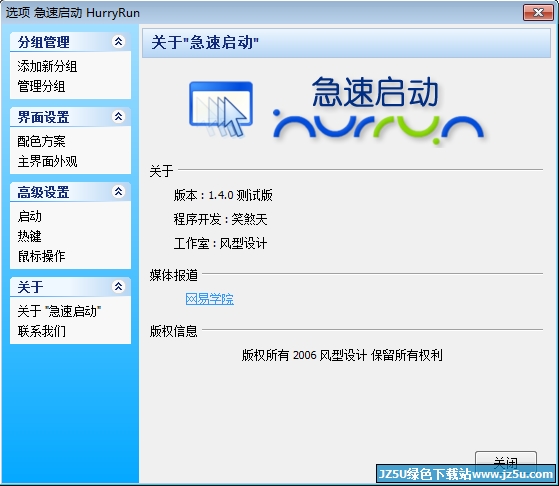Screen dimensions: 559x486
Task: Collapse the 分组管理 section chevron
Action: (118, 42)
